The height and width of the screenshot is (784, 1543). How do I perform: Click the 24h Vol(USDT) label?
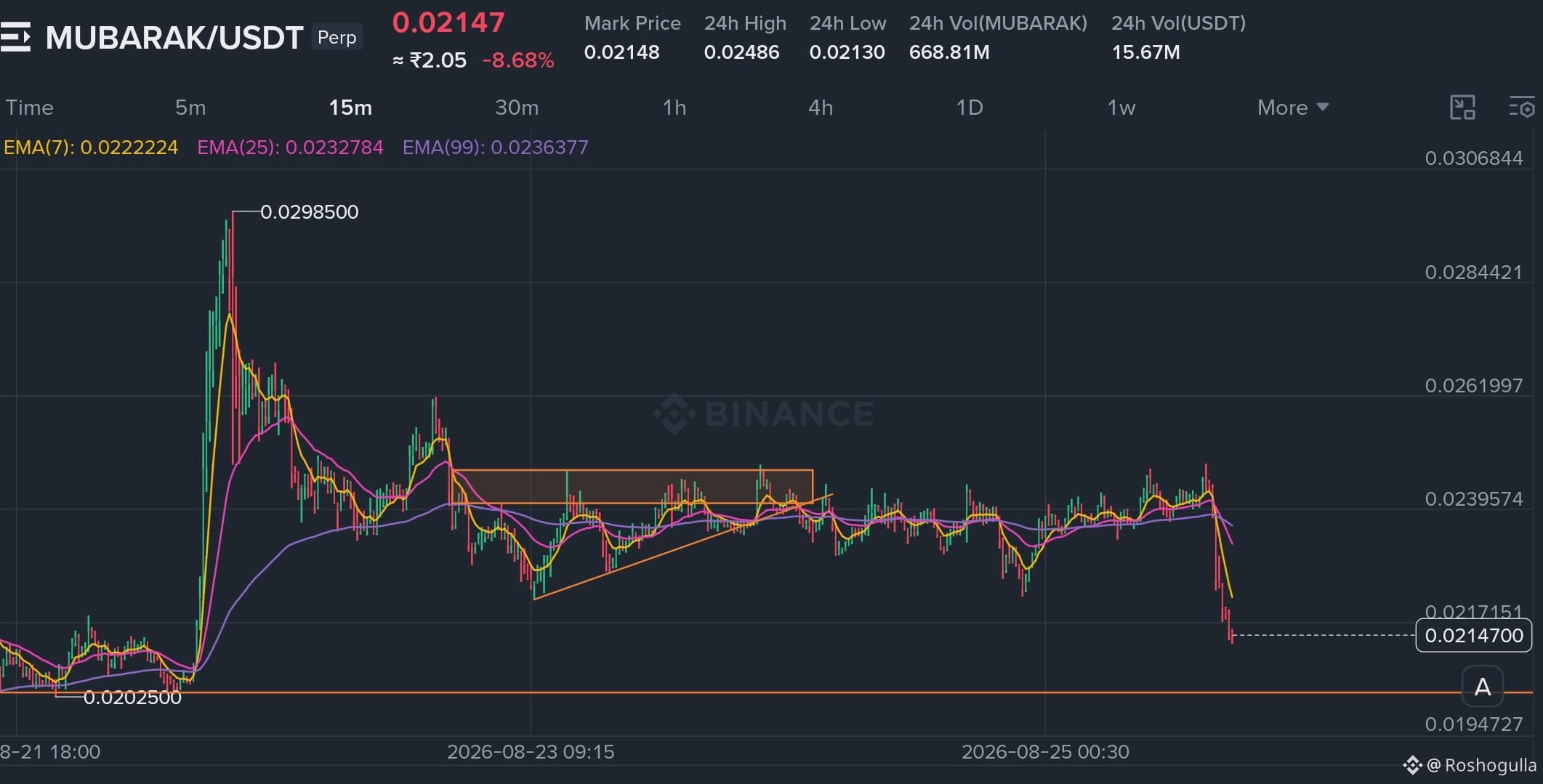click(1178, 23)
